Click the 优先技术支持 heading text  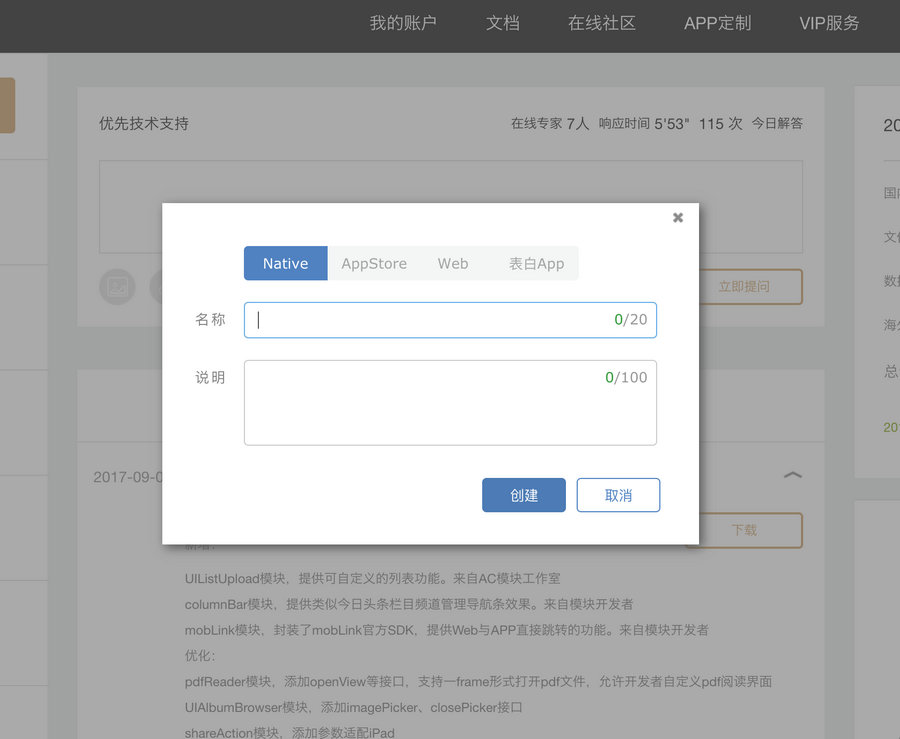[x=143, y=123]
